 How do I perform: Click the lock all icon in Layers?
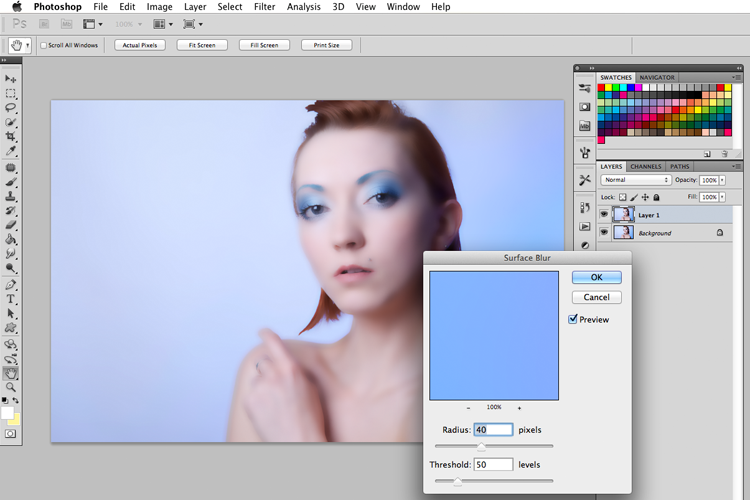tap(656, 197)
